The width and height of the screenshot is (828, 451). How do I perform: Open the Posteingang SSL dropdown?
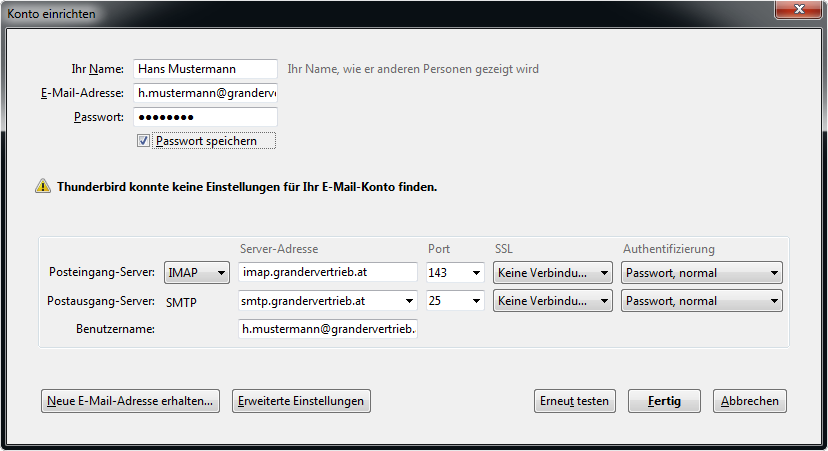(x=552, y=273)
